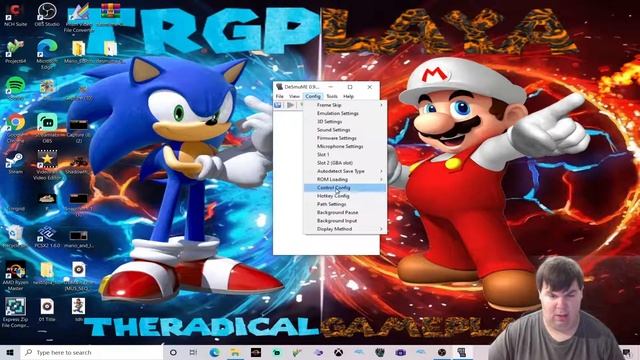The width and height of the screenshot is (640, 360).
Task: Open Prism Video File Converter shortcut
Action: (78, 17)
